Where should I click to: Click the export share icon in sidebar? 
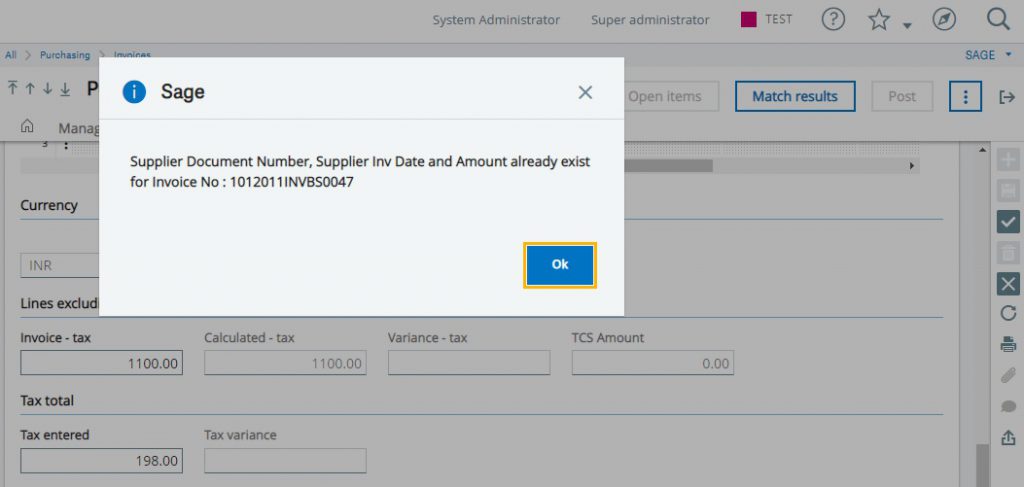(x=1008, y=437)
